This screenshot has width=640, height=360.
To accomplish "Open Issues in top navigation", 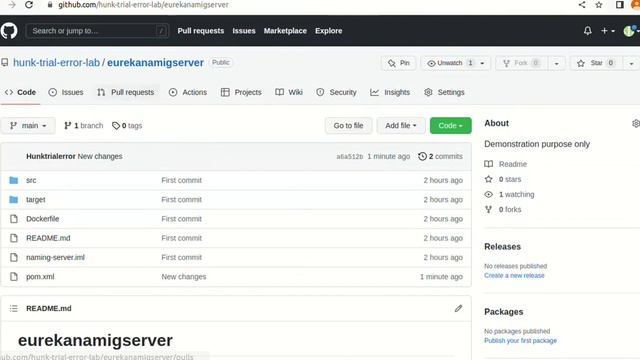I will pos(244,31).
